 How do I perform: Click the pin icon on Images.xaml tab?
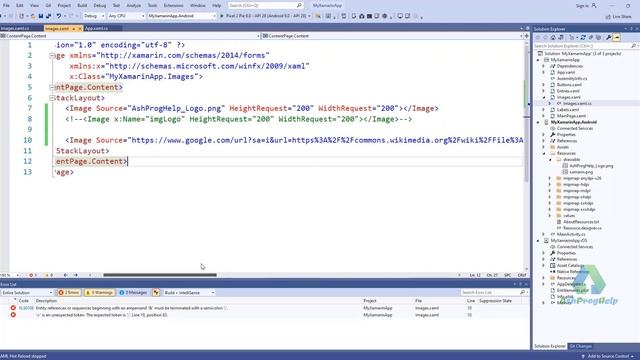[x=73, y=29]
